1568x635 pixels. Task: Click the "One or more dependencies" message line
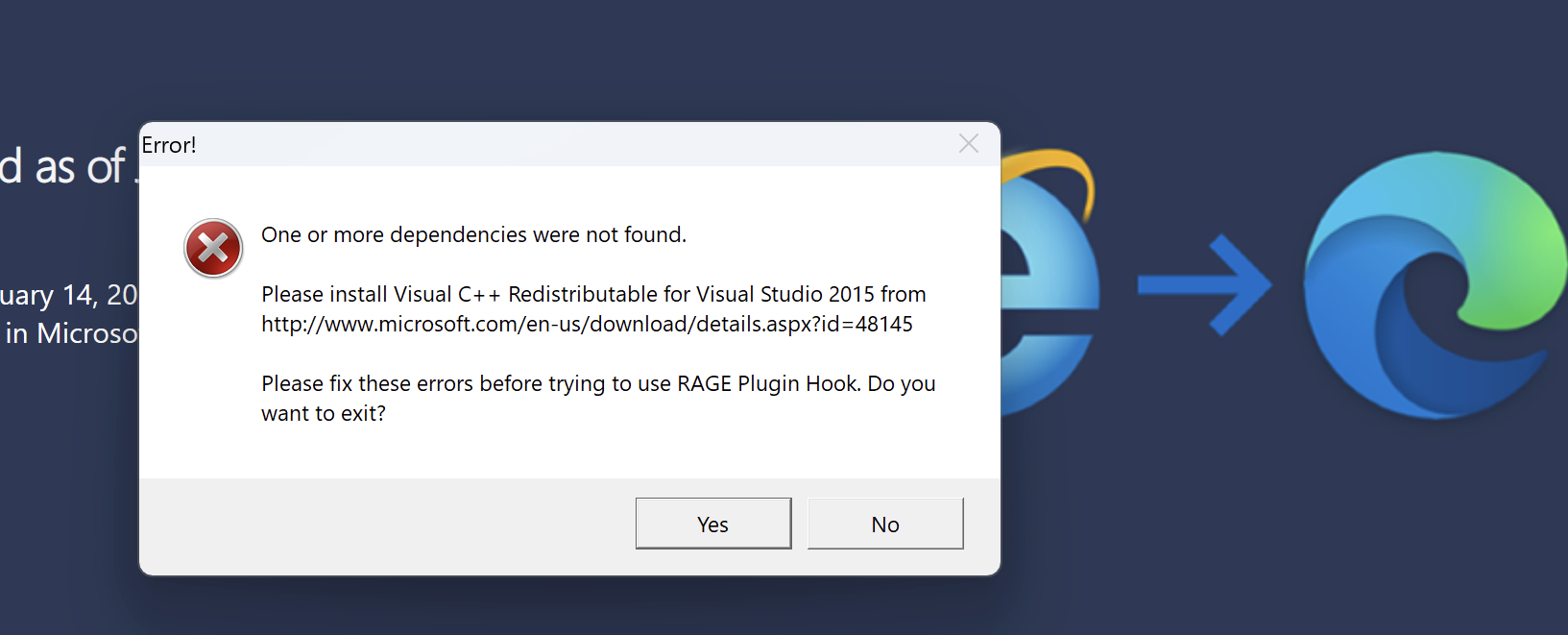(x=473, y=235)
